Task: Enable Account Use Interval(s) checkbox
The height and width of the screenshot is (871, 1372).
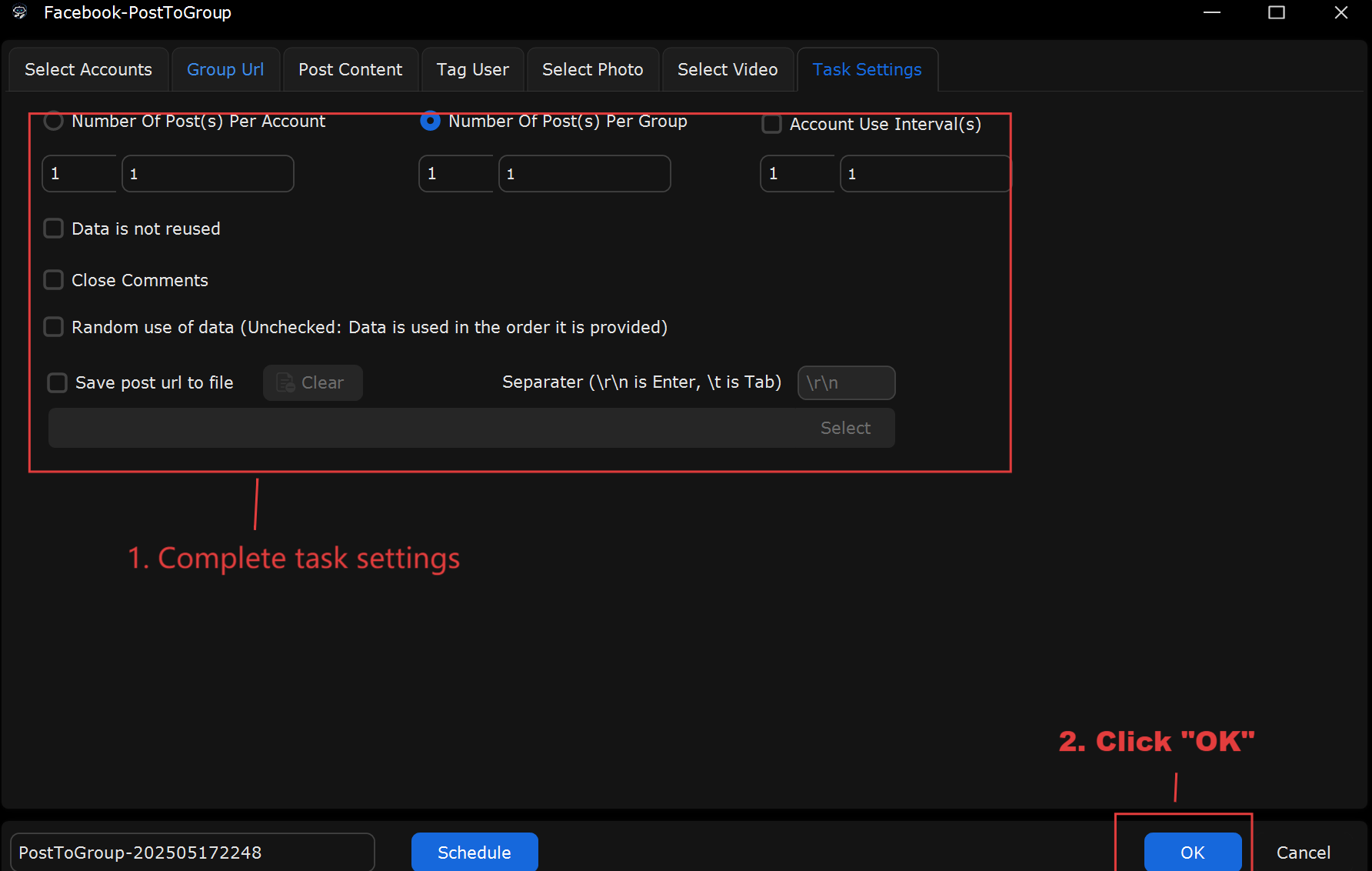Action: (771, 124)
